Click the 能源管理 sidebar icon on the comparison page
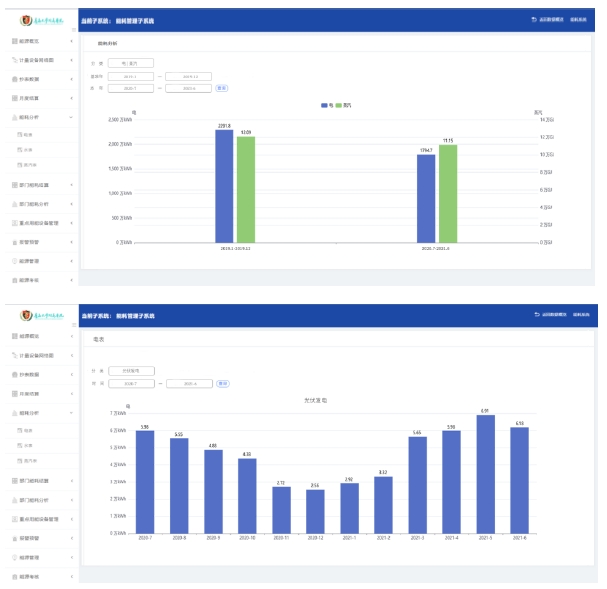This screenshot has width=607, height=589. click(15, 261)
